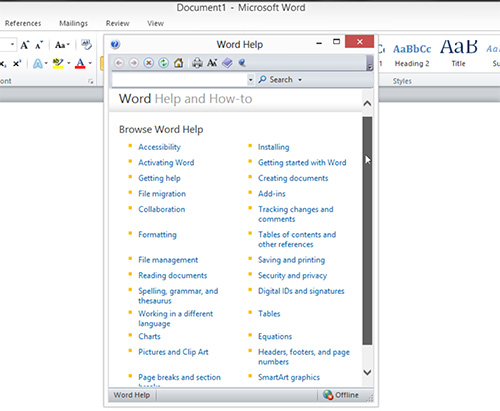Open Search scope dropdown arrow
Viewport: 500px width, 411px height.
tap(300, 80)
